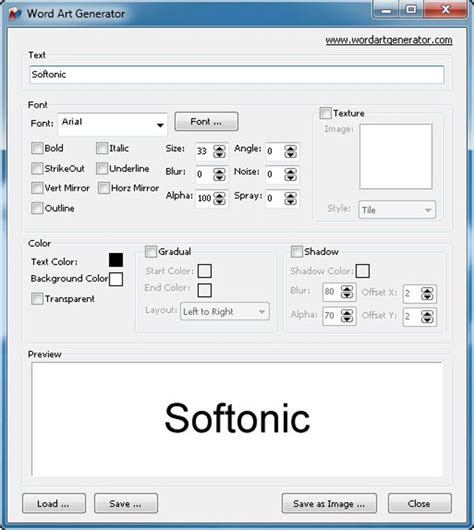This screenshot has width=474, height=530.
Task: Open the Font name dropdown
Action: click(113, 124)
